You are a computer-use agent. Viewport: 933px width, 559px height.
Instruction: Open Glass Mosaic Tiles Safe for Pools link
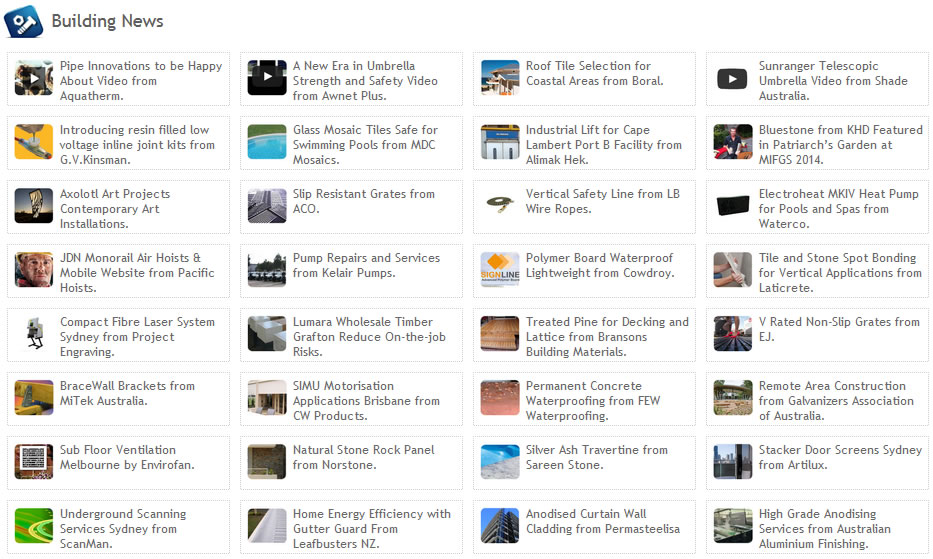pos(365,145)
